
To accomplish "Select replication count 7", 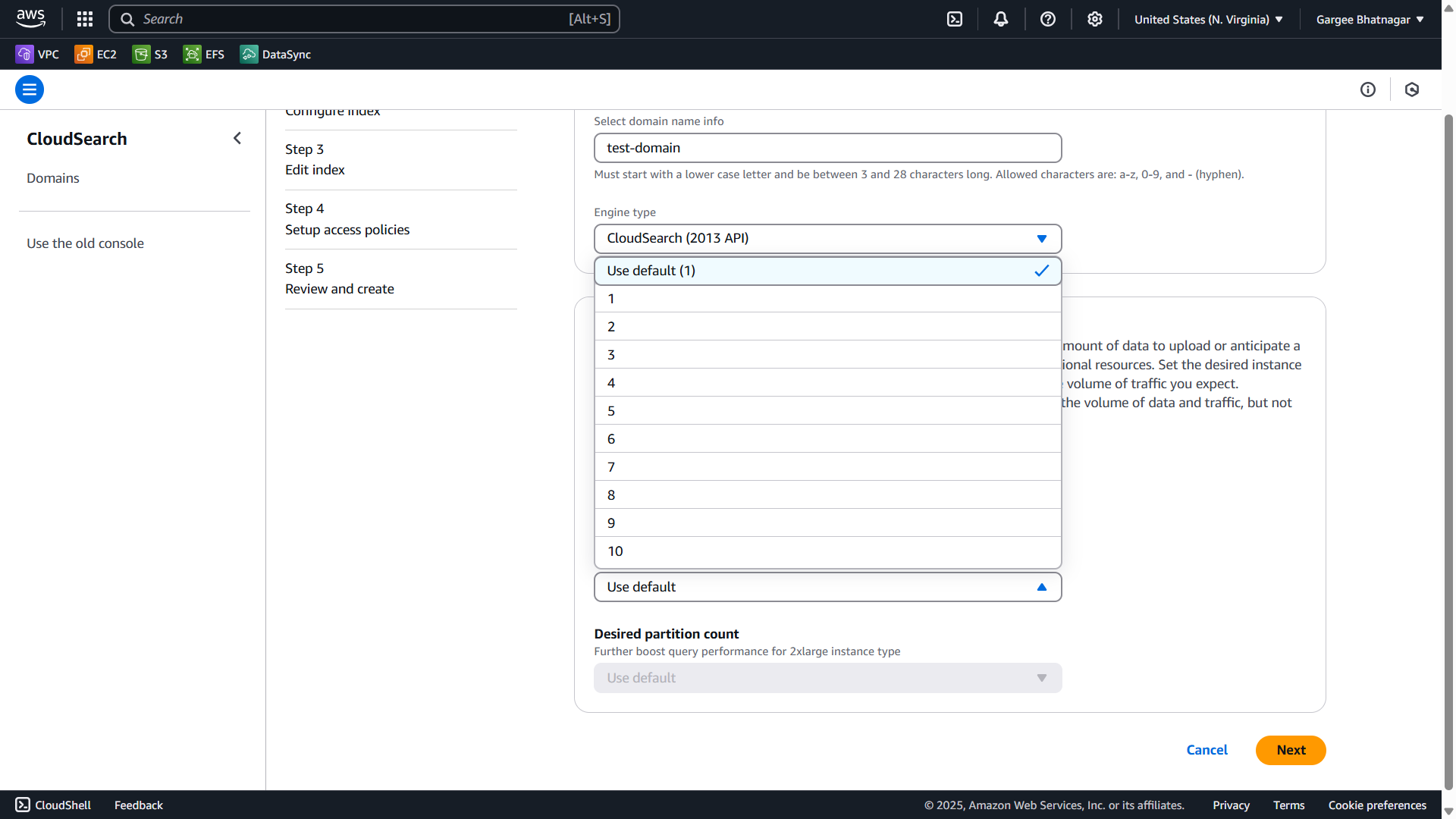I will click(827, 467).
